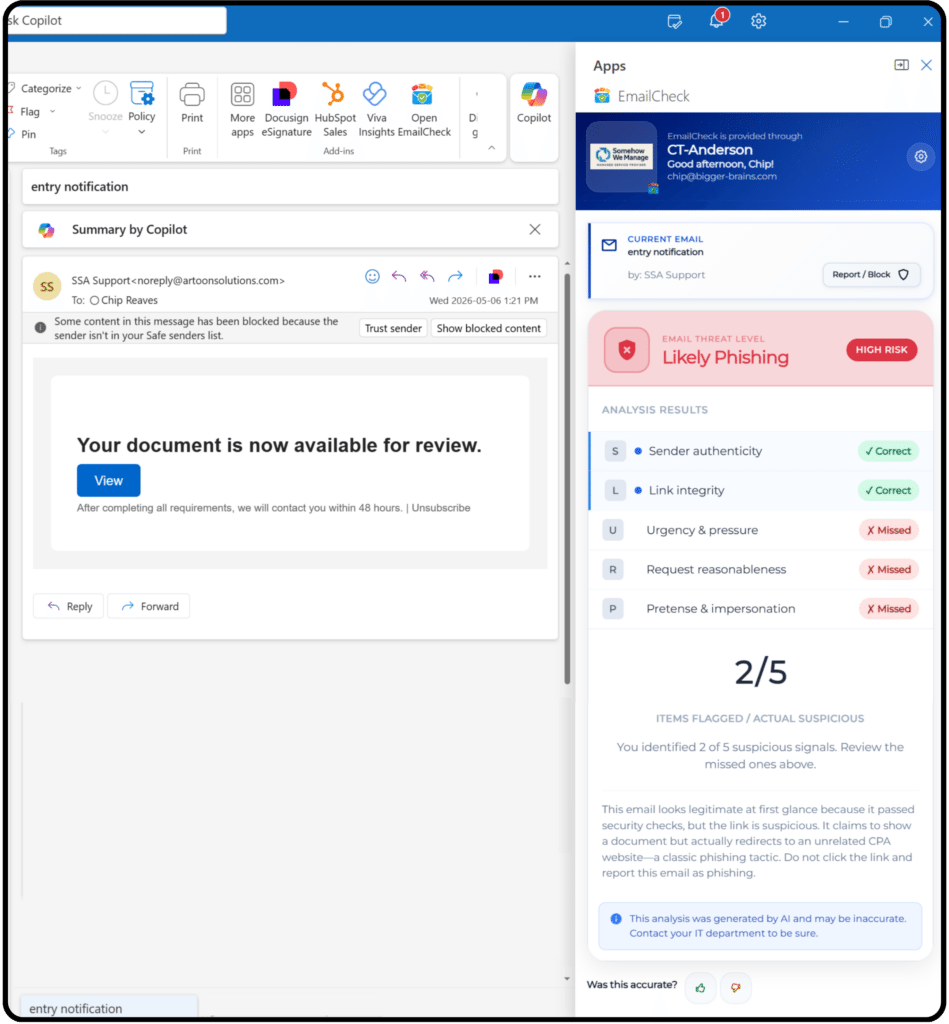Pin the message
Image resolution: width=949 pixels, height=1024 pixels.
click(23, 134)
